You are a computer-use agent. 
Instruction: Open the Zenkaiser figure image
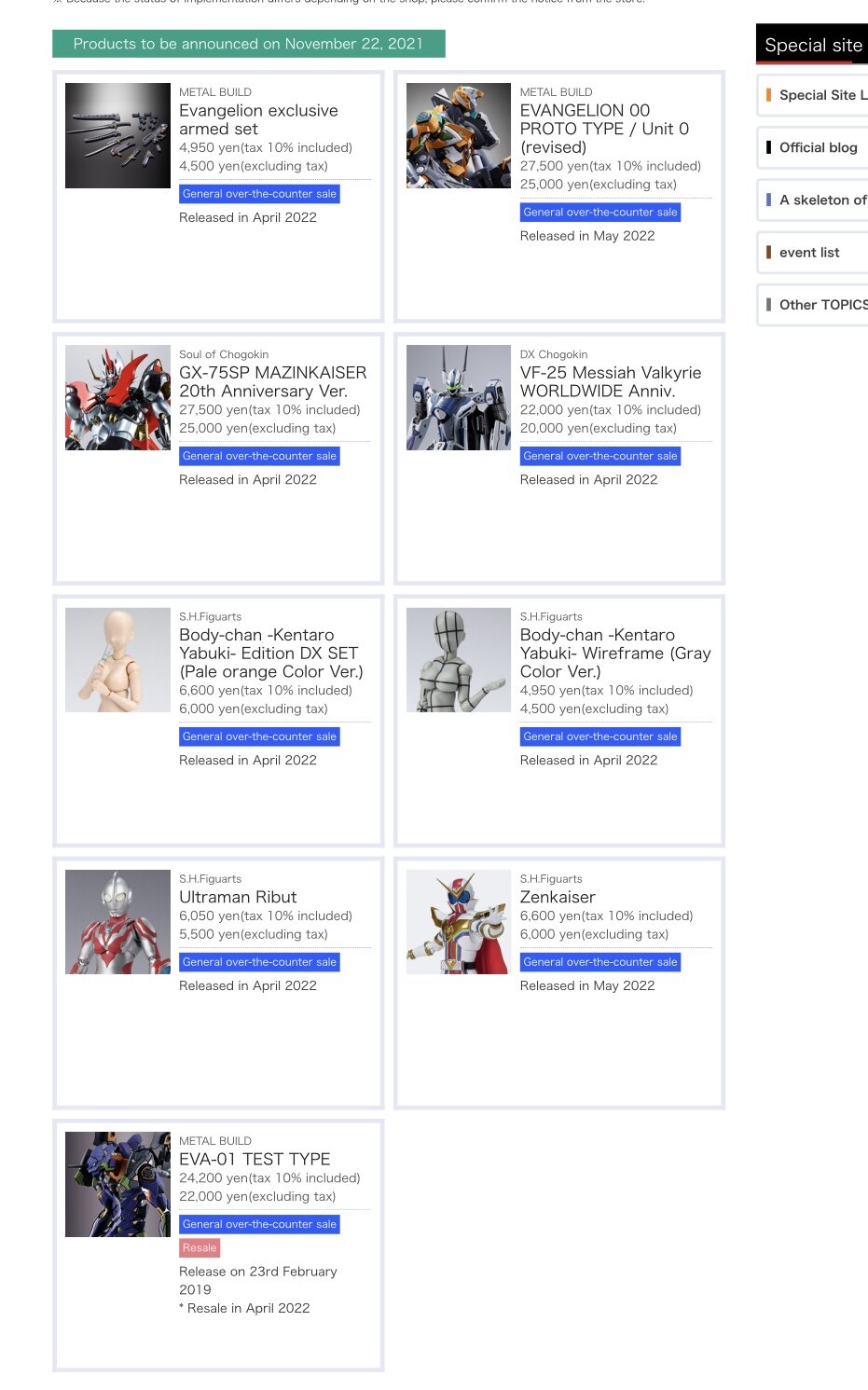pos(459,922)
